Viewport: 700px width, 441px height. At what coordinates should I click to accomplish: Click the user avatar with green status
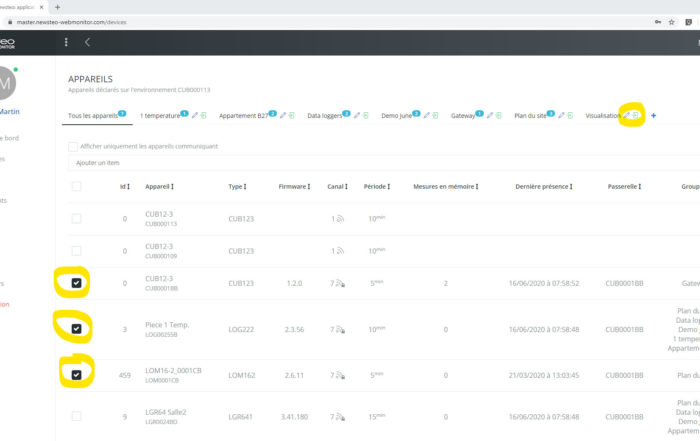pyautogui.click(x=6, y=83)
